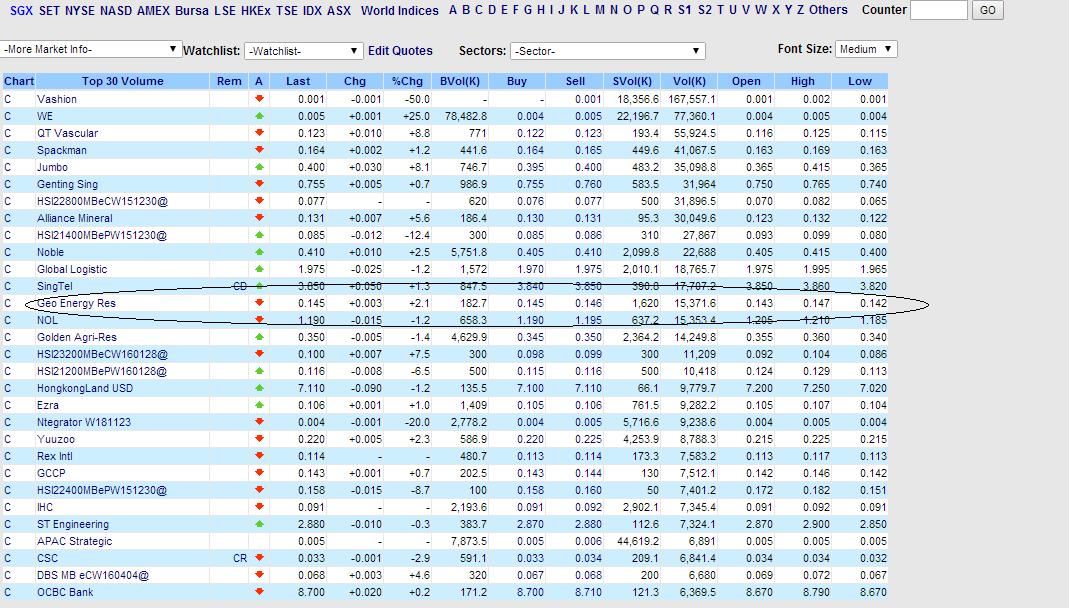Viewport: 1069px width, 608px height.
Task: Click the Counter input field
Action: coord(939,10)
